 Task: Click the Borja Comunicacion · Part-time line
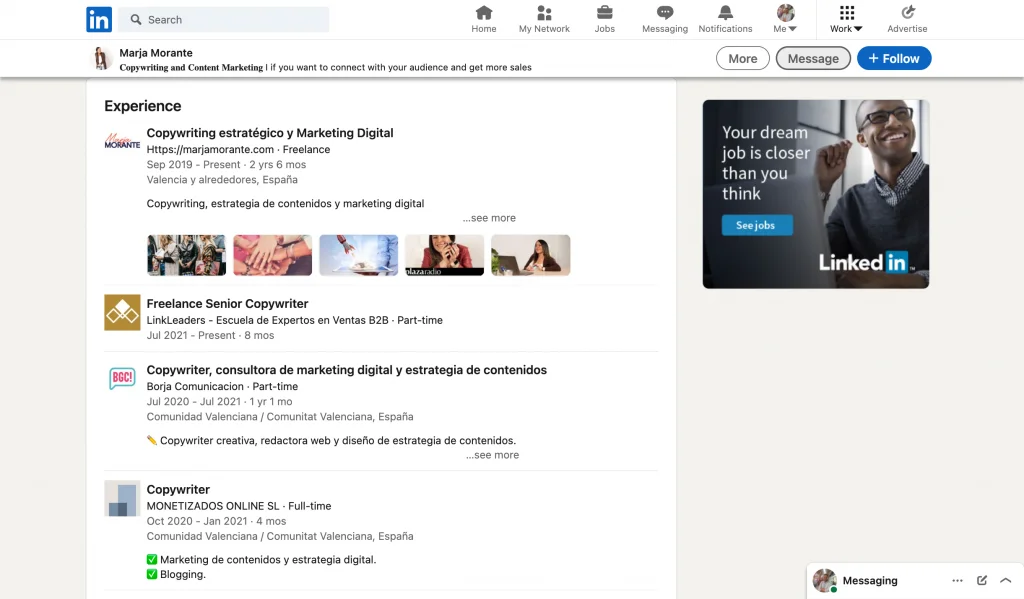click(222, 387)
